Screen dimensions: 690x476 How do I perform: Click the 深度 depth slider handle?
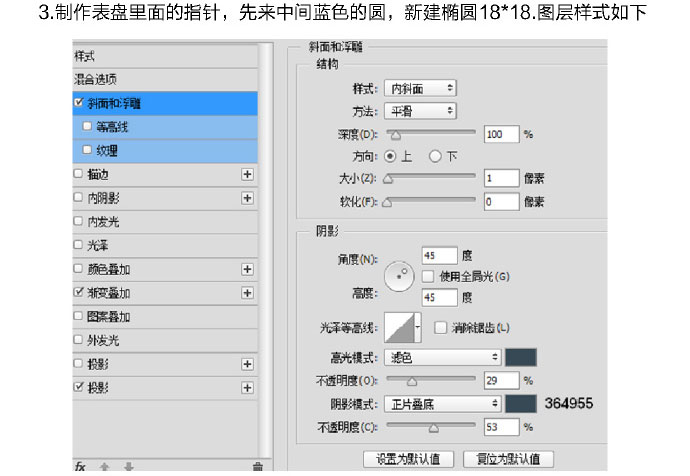[396, 135]
